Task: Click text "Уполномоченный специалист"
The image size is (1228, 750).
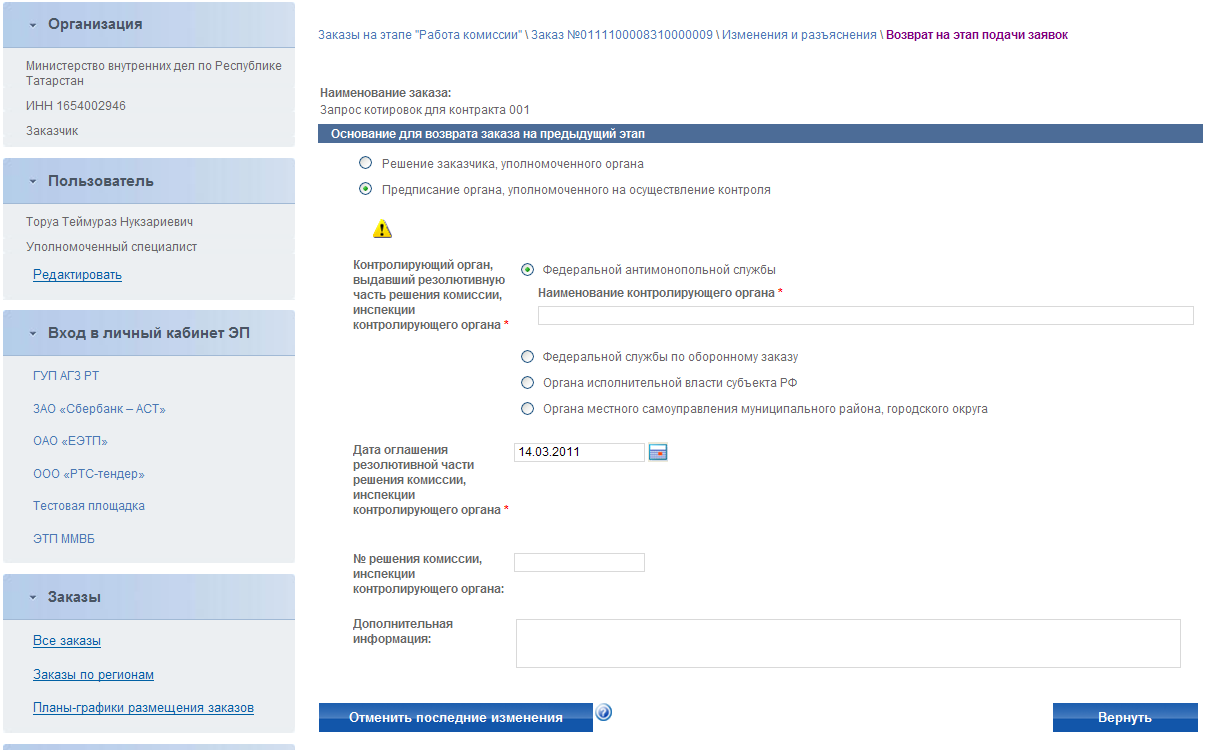Action: pyautogui.click(x=112, y=247)
